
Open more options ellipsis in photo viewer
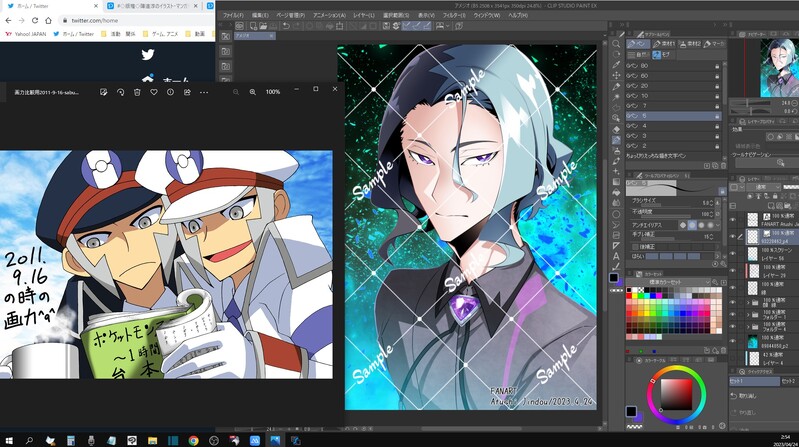tap(204, 92)
